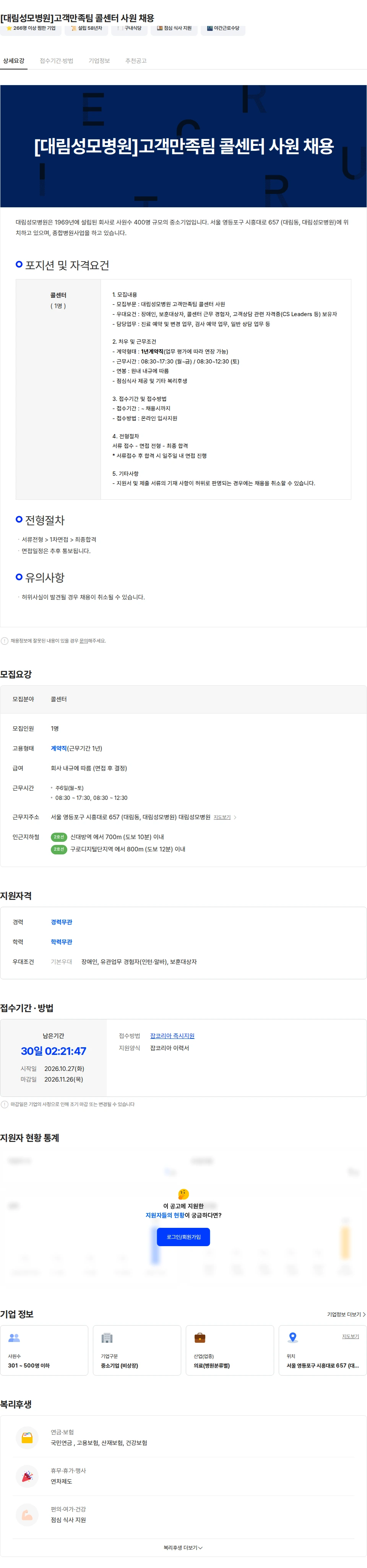Image resolution: width=367 pixels, height=1568 pixels.
Task: Click the 로그인/회원가입 button
Action: tap(183, 1237)
